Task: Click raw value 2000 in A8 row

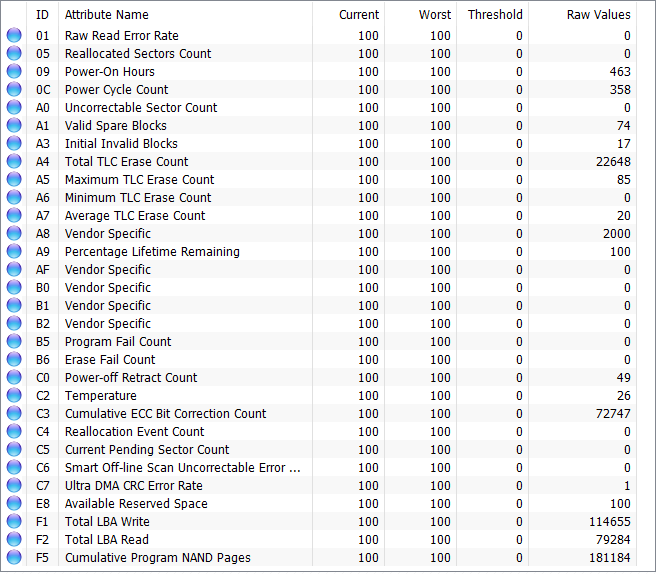Action: [617, 233]
